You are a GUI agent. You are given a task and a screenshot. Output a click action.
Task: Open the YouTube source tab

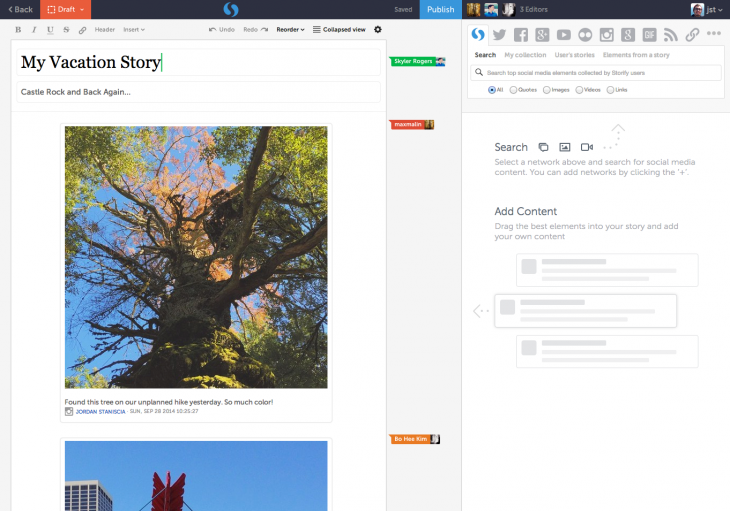pos(564,34)
